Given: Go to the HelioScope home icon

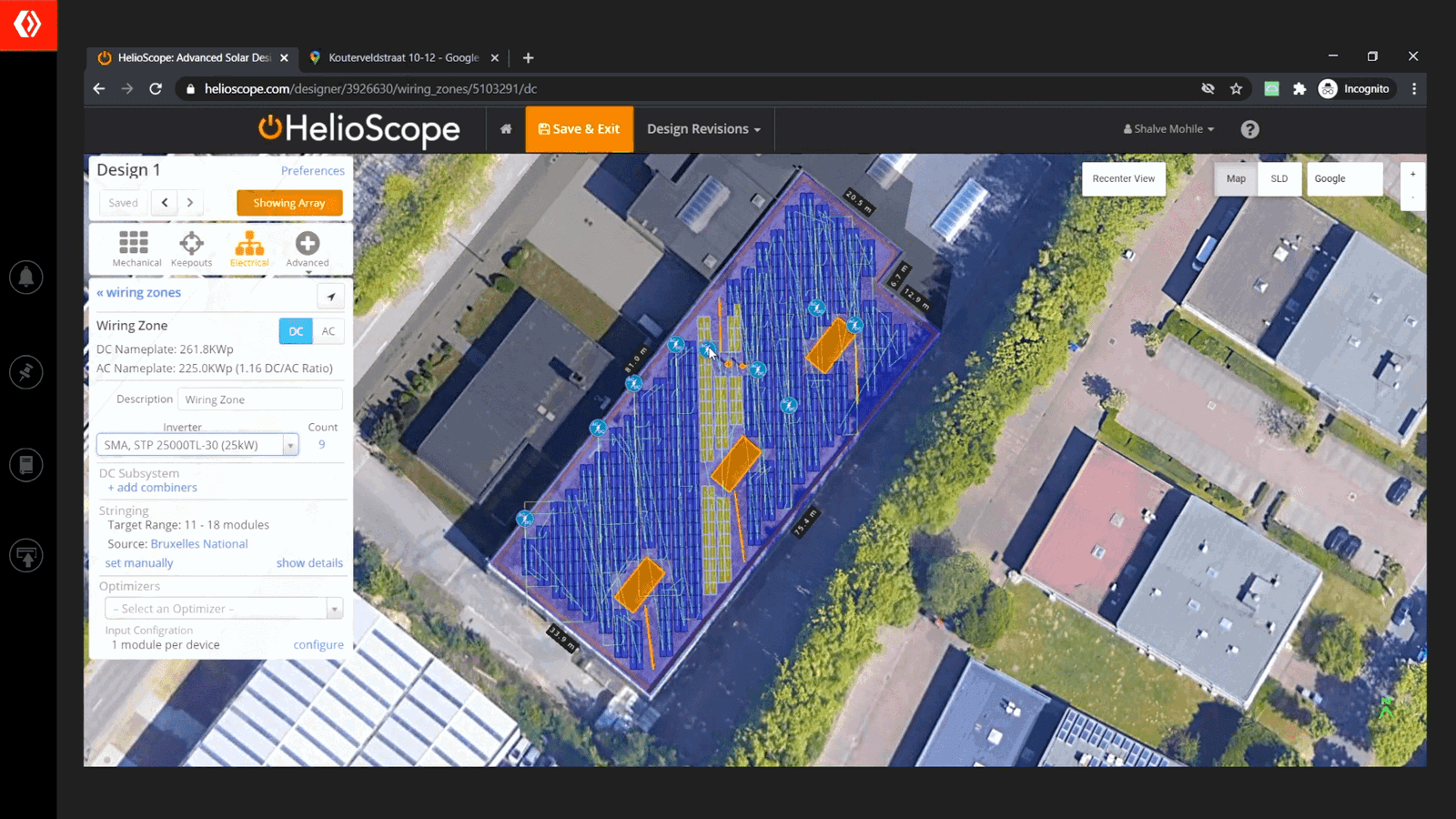Looking at the screenshot, I should point(506,129).
